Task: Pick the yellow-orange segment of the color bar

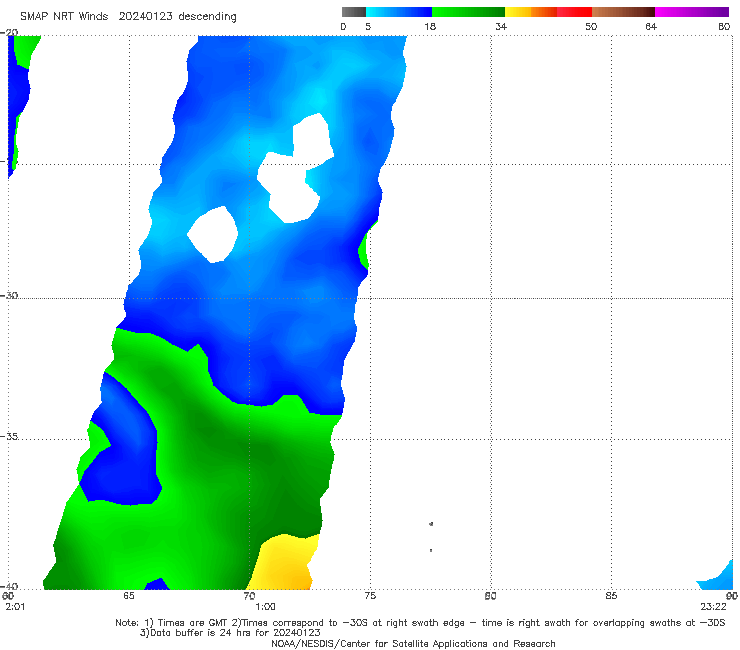Action: (531, 12)
